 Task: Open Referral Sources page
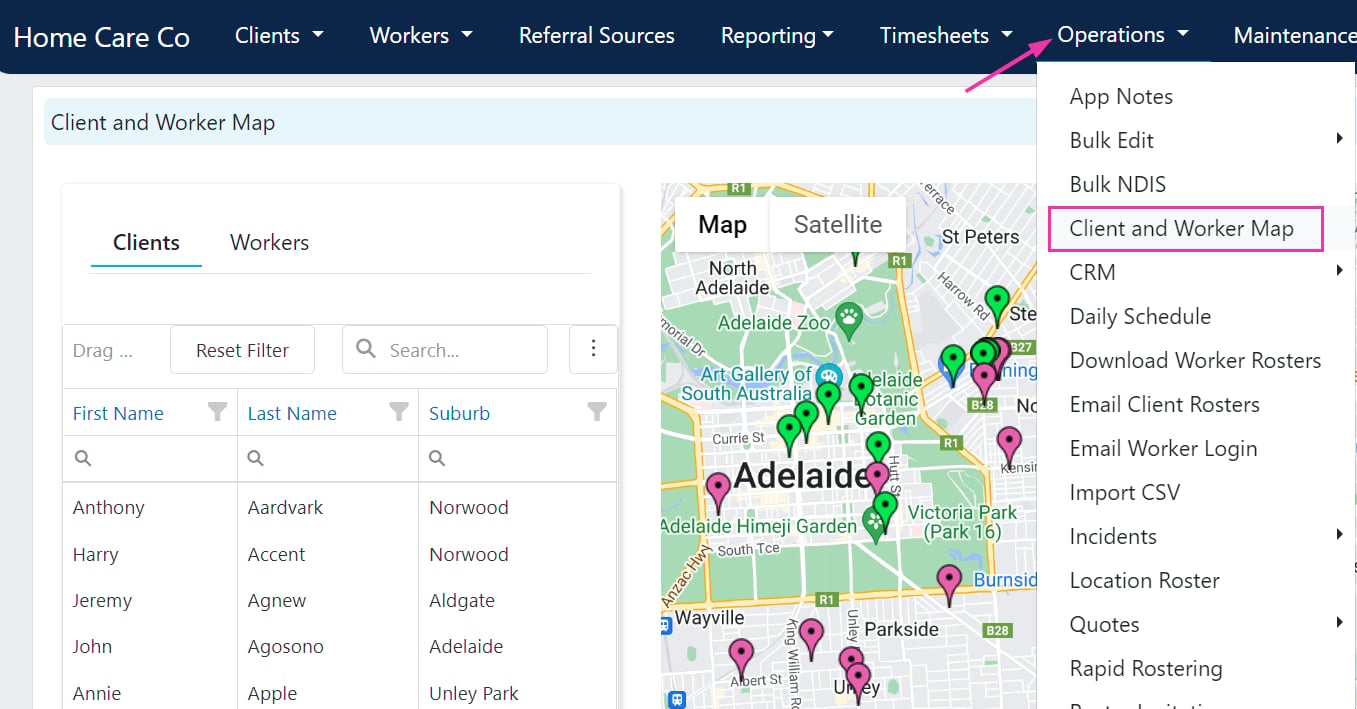597,35
